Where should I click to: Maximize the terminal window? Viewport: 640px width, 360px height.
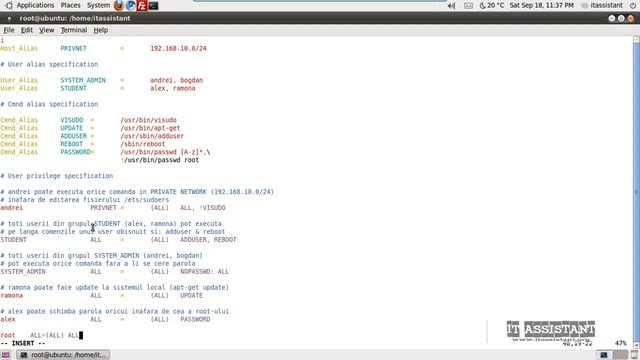(621, 18)
